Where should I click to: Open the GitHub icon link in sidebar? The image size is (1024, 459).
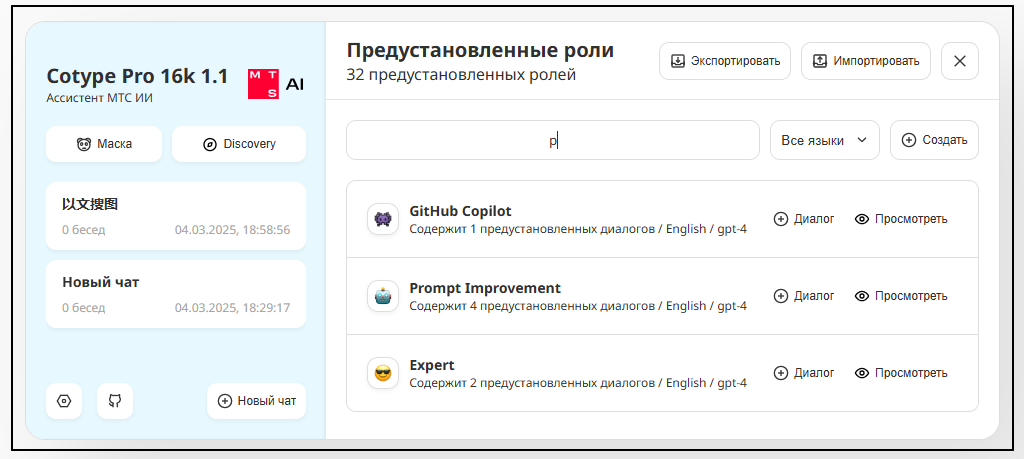pos(115,401)
